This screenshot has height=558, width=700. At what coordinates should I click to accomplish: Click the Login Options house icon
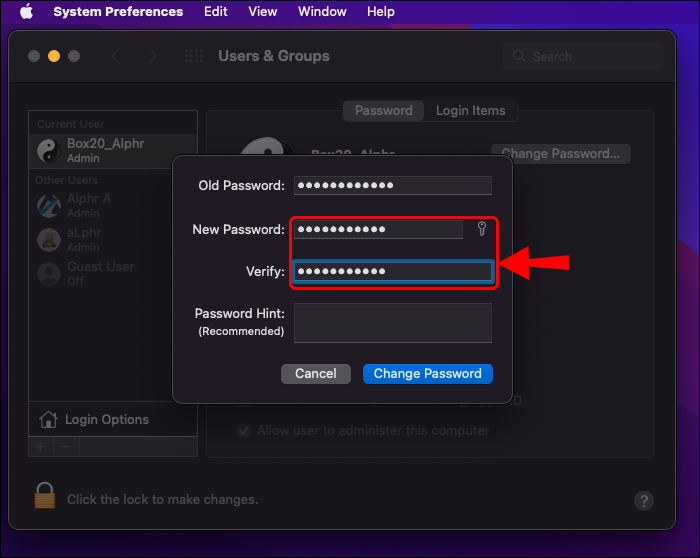point(48,420)
